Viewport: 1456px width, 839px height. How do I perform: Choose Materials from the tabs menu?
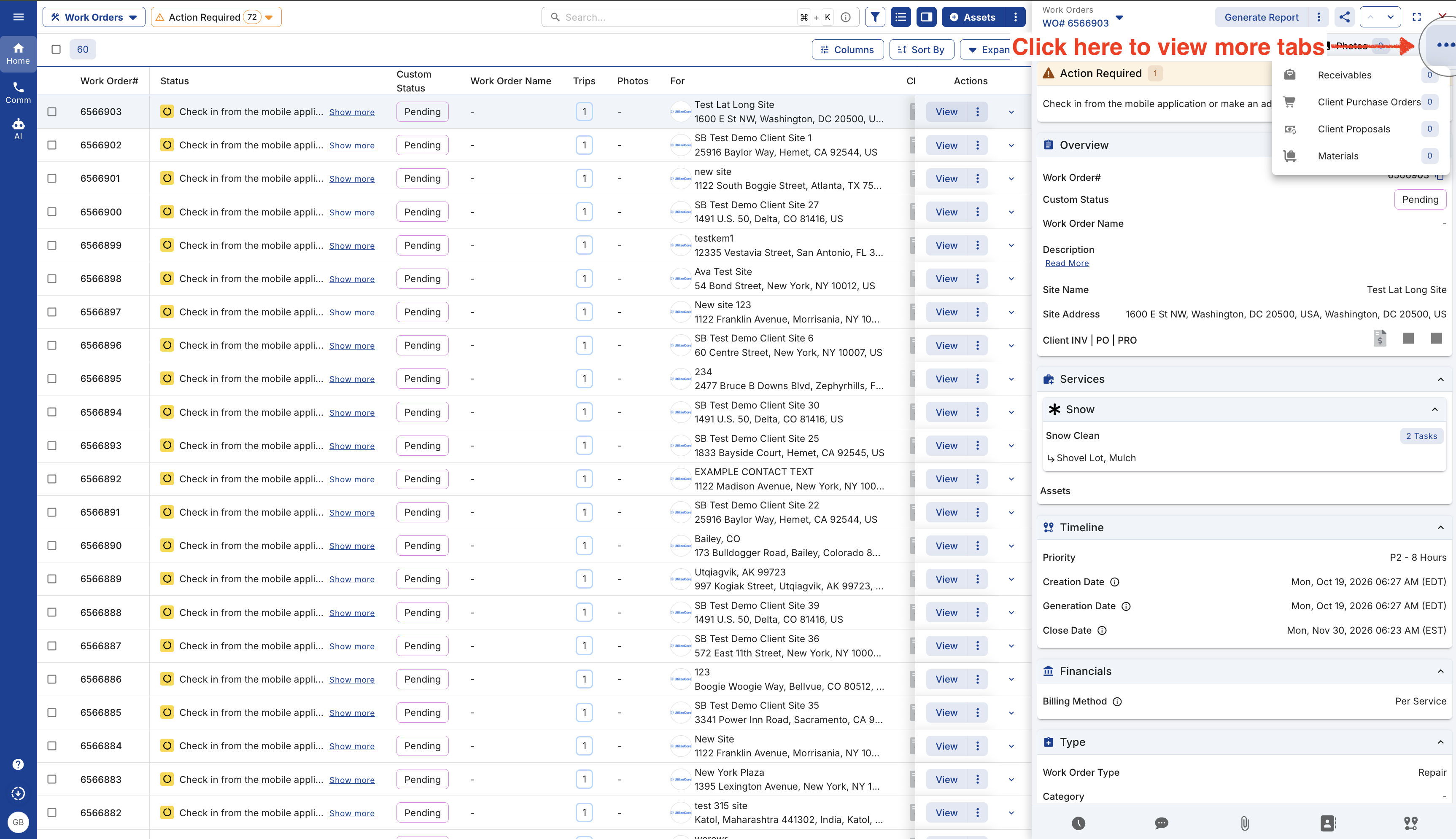click(1361, 156)
